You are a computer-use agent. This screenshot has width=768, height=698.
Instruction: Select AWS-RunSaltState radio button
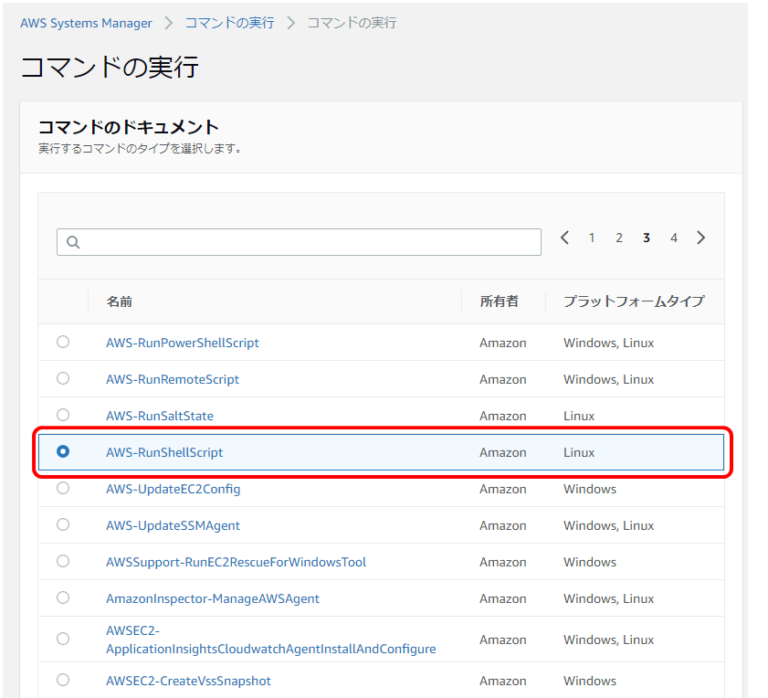coord(63,415)
